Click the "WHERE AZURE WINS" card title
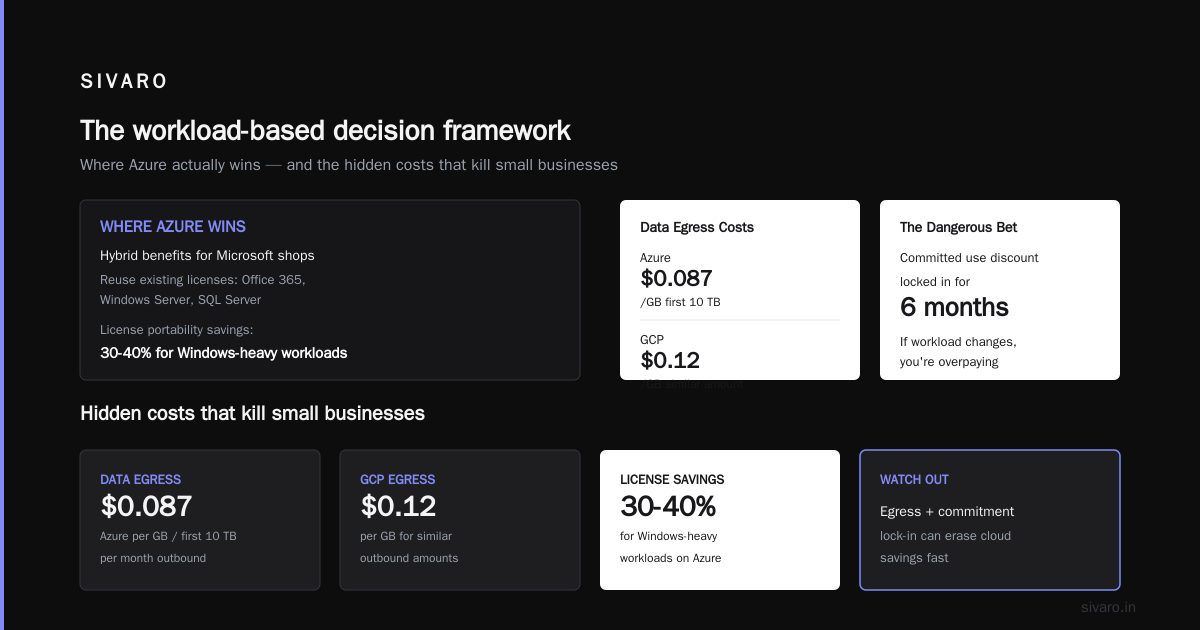Viewport: 1200px width, 630px height. pos(173,227)
